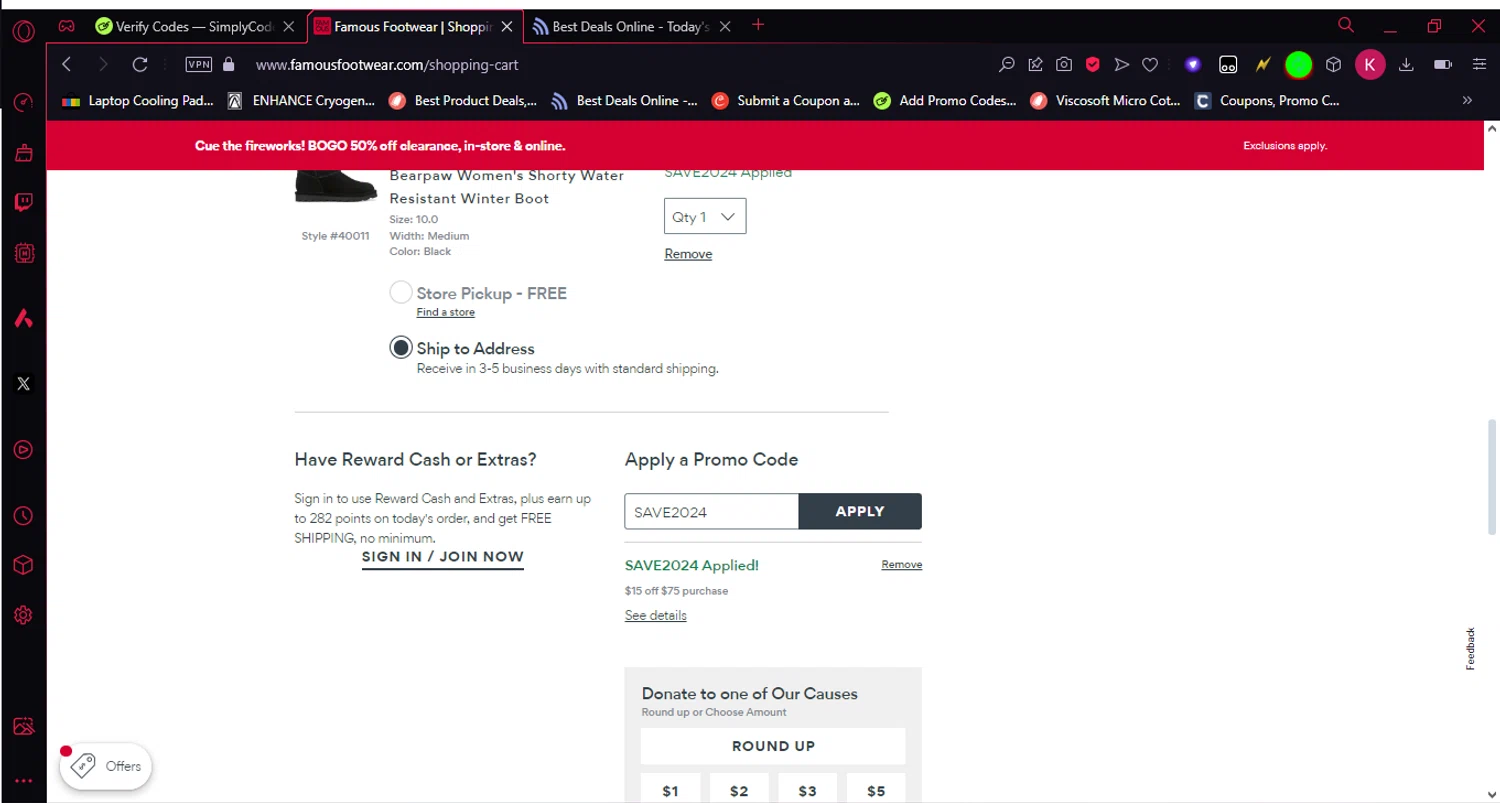Image resolution: width=1500 pixels, height=803 pixels.
Task: Select Ship to Address radio button
Action: (x=400, y=347)
